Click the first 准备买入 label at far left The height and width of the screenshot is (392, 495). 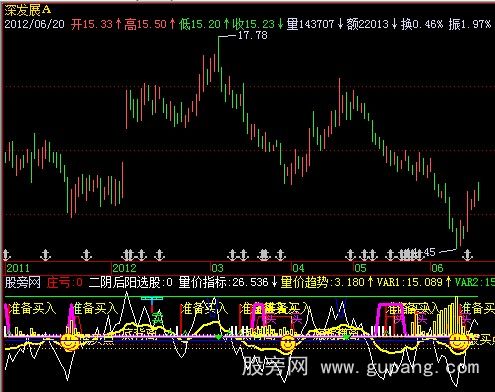point(32,308)
